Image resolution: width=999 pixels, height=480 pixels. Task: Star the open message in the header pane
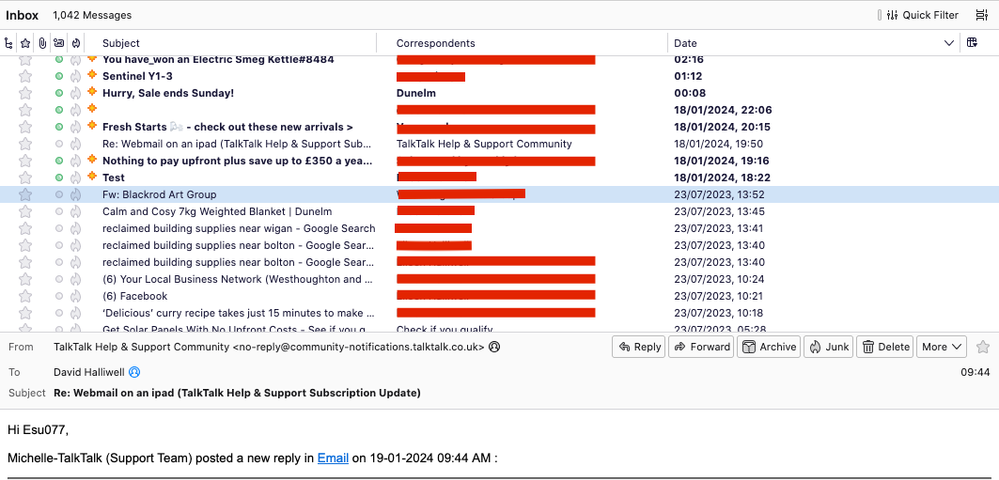[983, 347]
